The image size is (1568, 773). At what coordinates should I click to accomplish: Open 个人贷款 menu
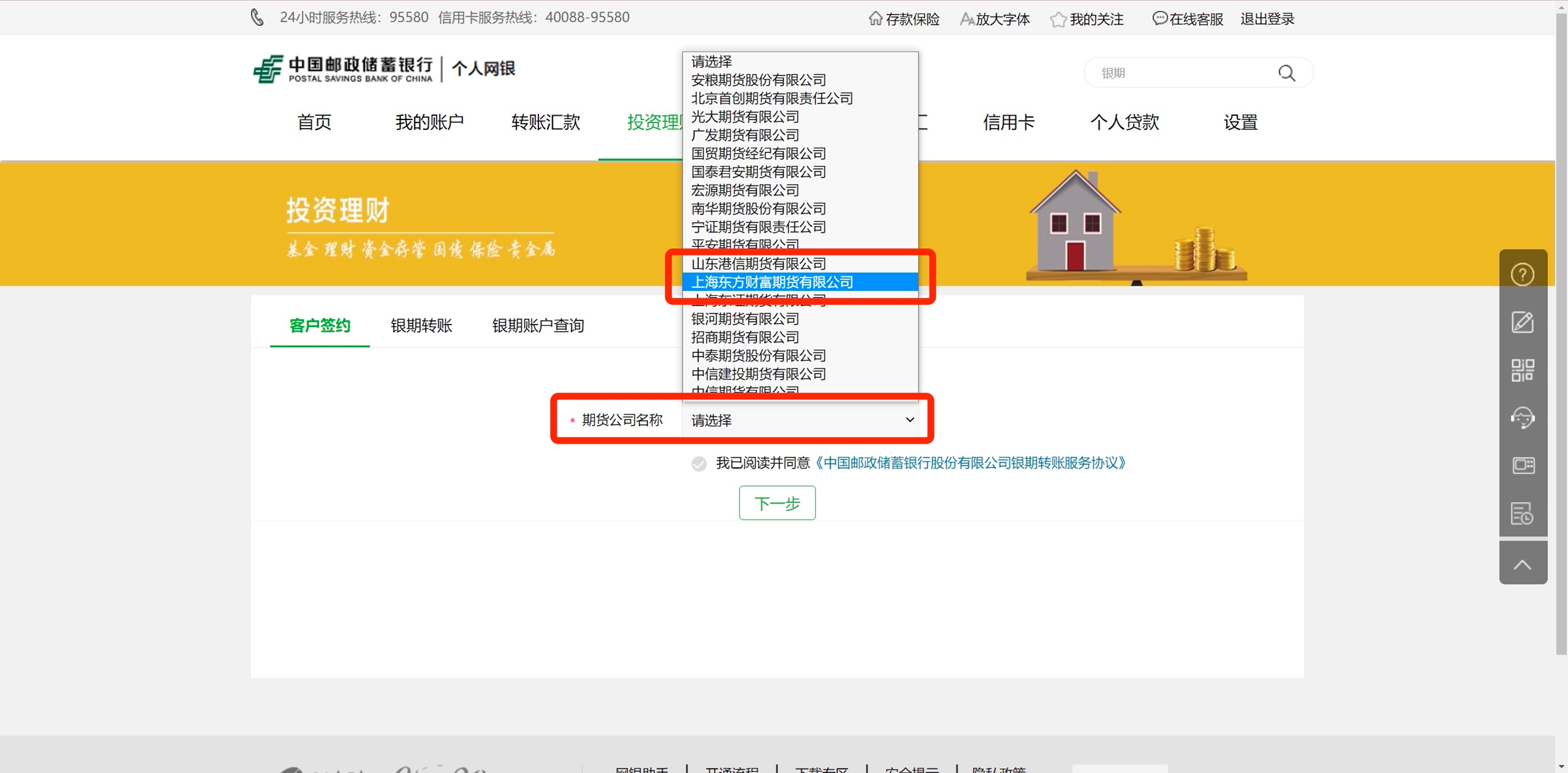(x=1125, y=123)
